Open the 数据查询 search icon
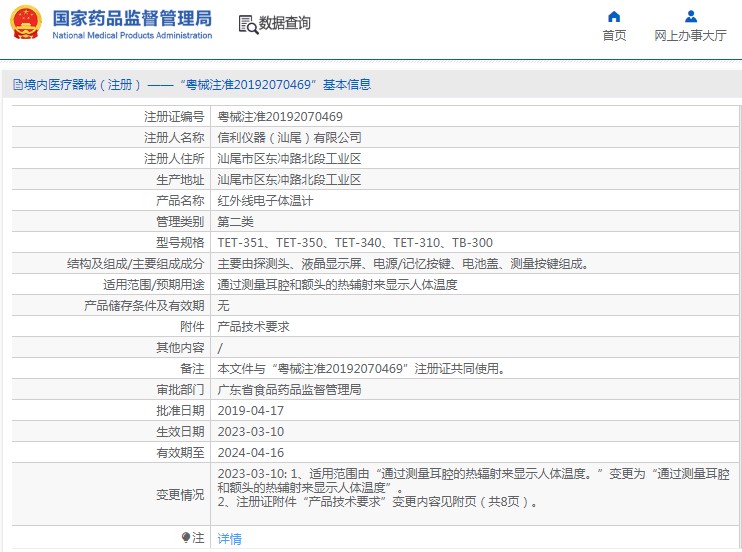The width and height of the screenshot is (742, 552). (248, 24)
